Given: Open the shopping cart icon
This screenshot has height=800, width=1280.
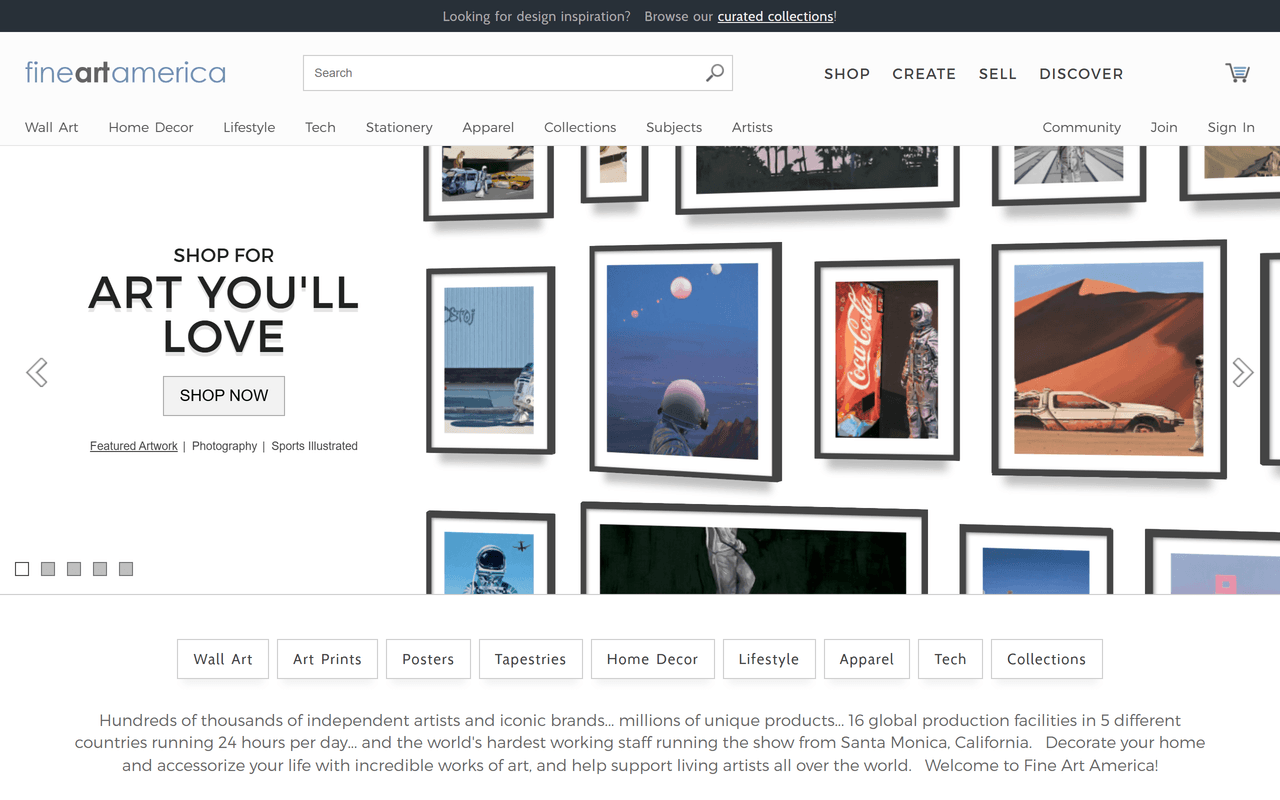Looking at the screenshot, I should (x=1237, y=73).
